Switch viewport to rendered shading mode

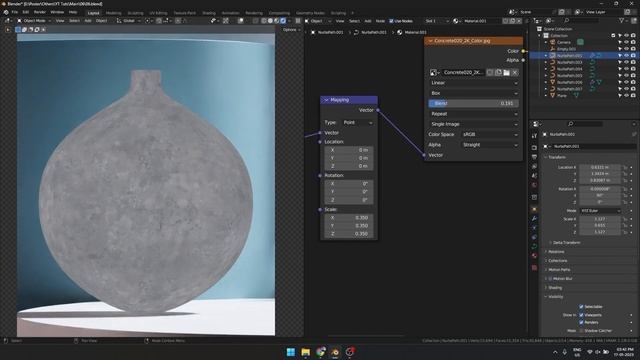283,20
